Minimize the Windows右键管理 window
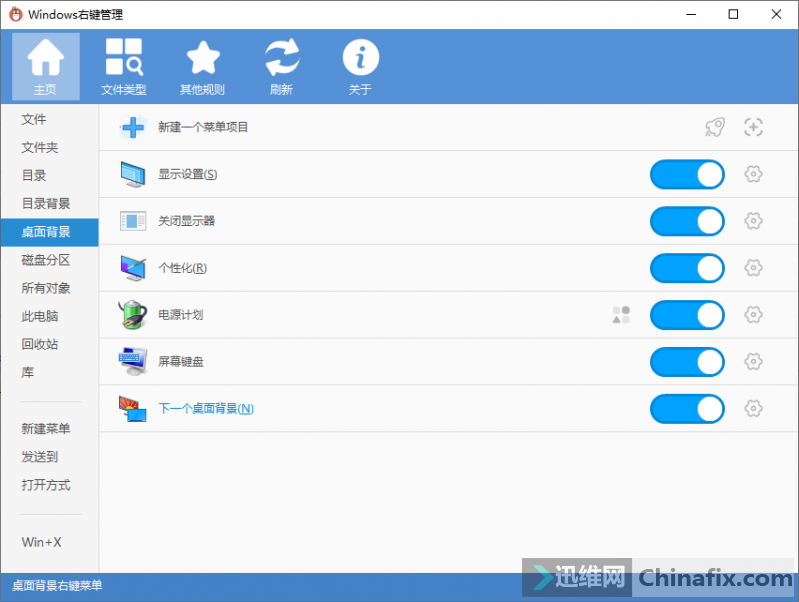The height and width of the screenshot is (602, 799). click(x=691, y=14)
